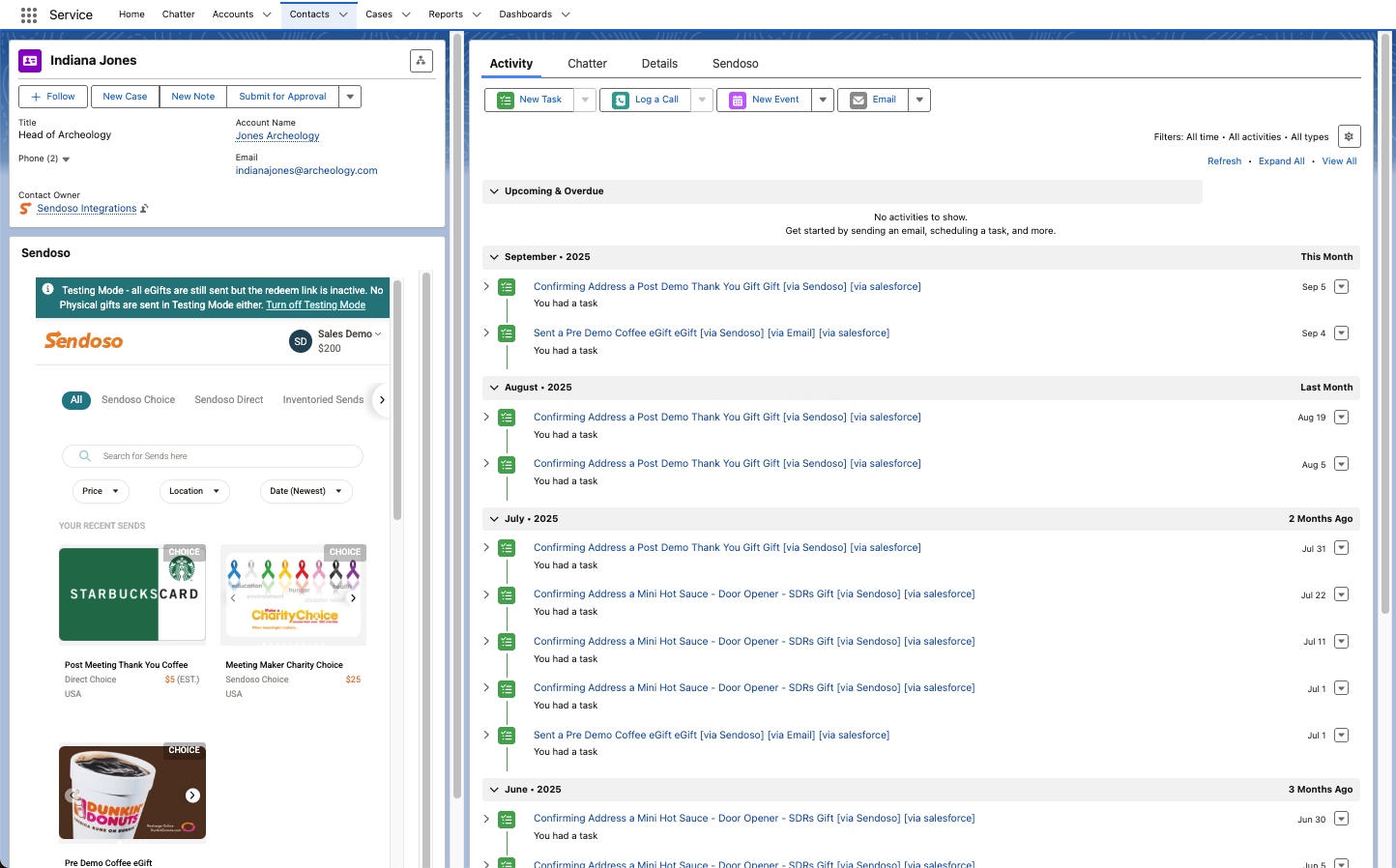
Task: Click Expand All link in activity timeline
Action: [x=1281, y=161]
